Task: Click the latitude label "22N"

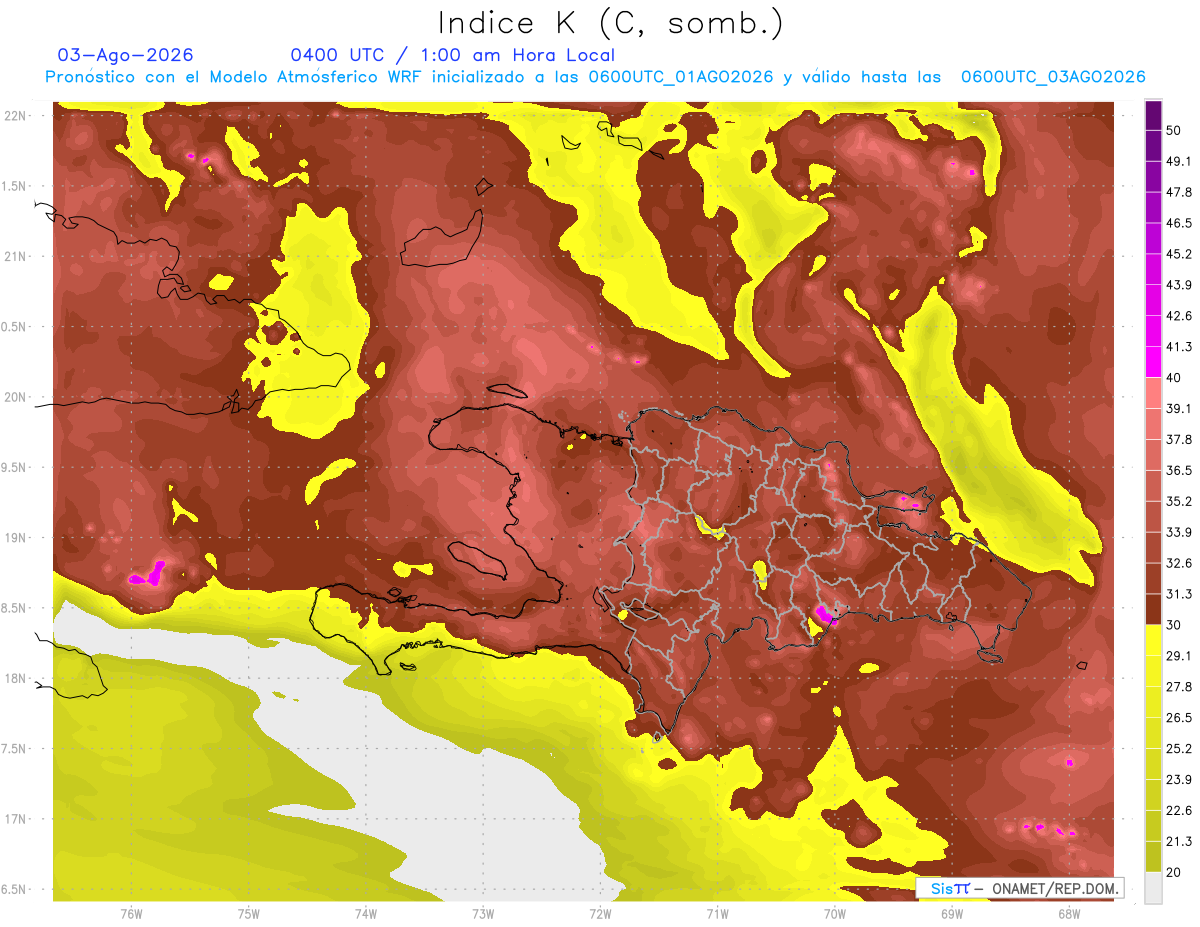Action: click(15, 115)
